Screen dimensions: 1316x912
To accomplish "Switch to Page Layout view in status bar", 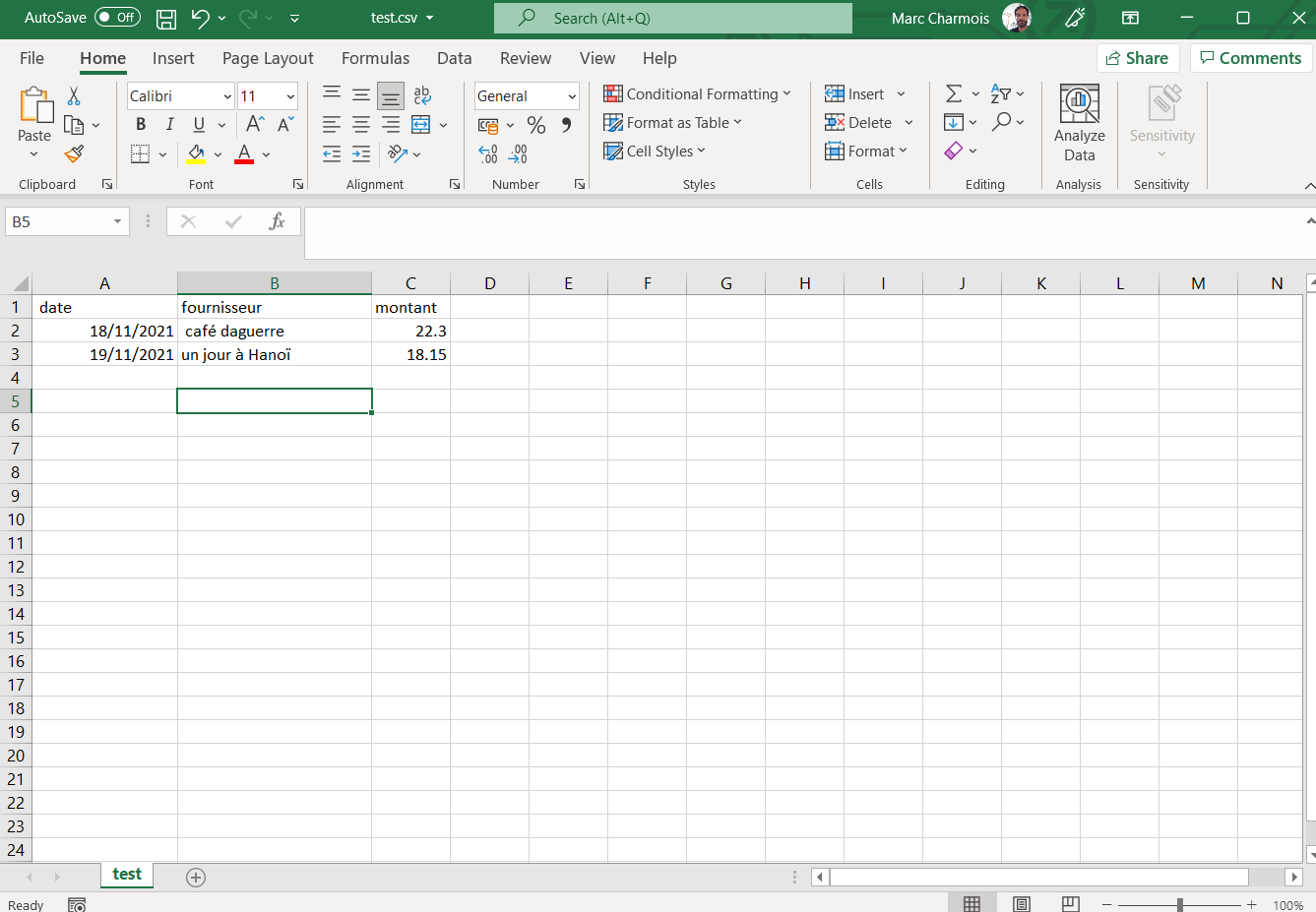I will 1022,904.
